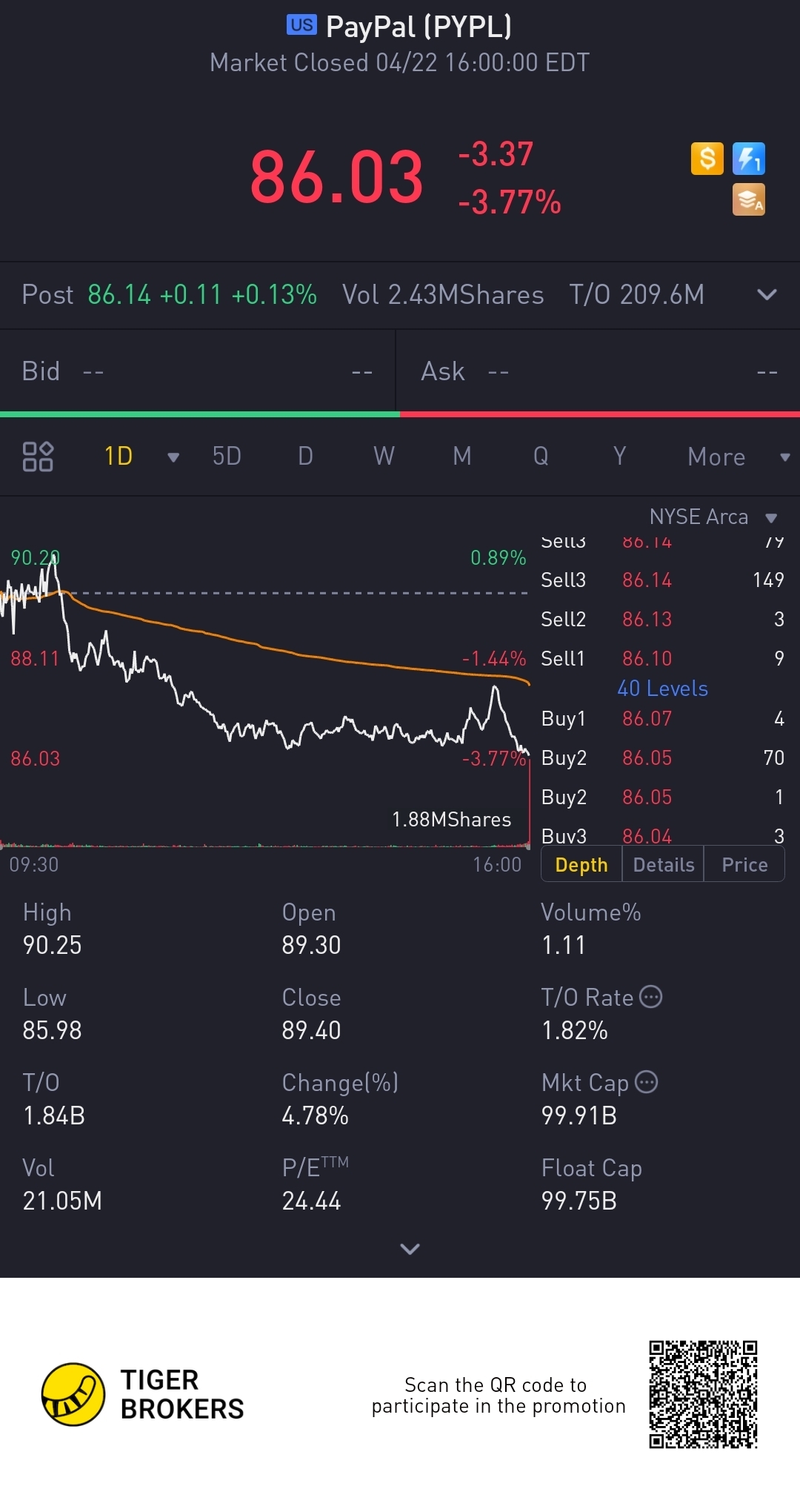Tap the Low 85.98 value
Image resolution: width=800 pixels, height=1512 pixels.
[52, 1030]
